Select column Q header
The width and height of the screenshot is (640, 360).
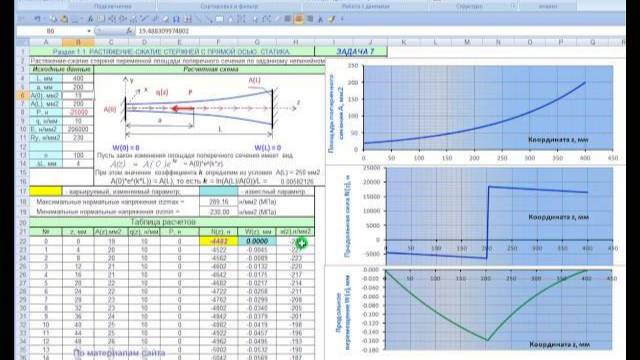[593, 42]
